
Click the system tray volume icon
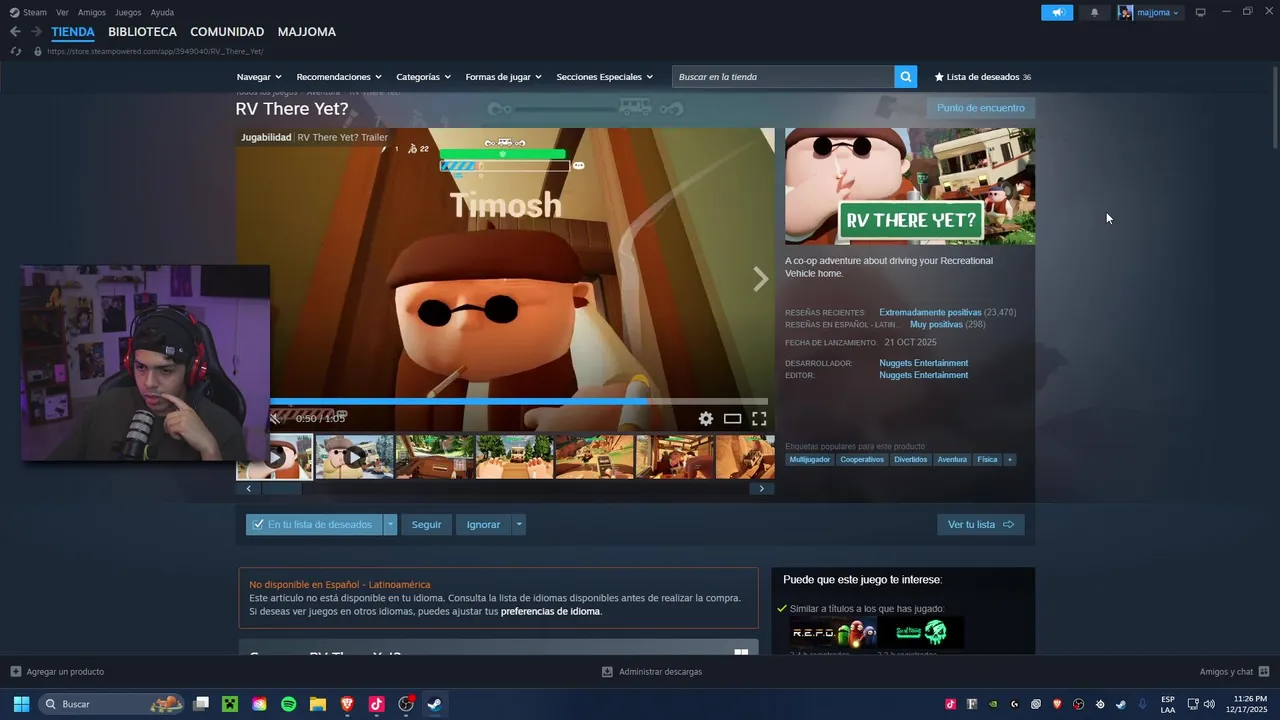coord(1209,704)
